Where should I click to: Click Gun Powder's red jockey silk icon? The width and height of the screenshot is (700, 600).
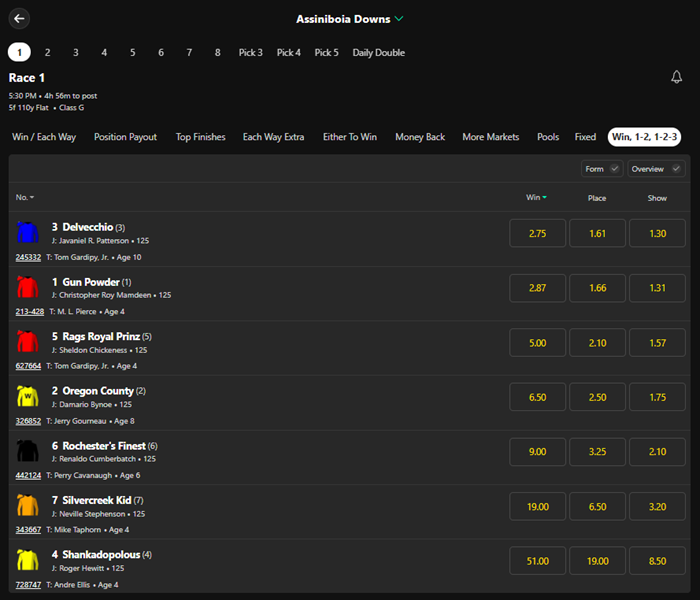28,287
